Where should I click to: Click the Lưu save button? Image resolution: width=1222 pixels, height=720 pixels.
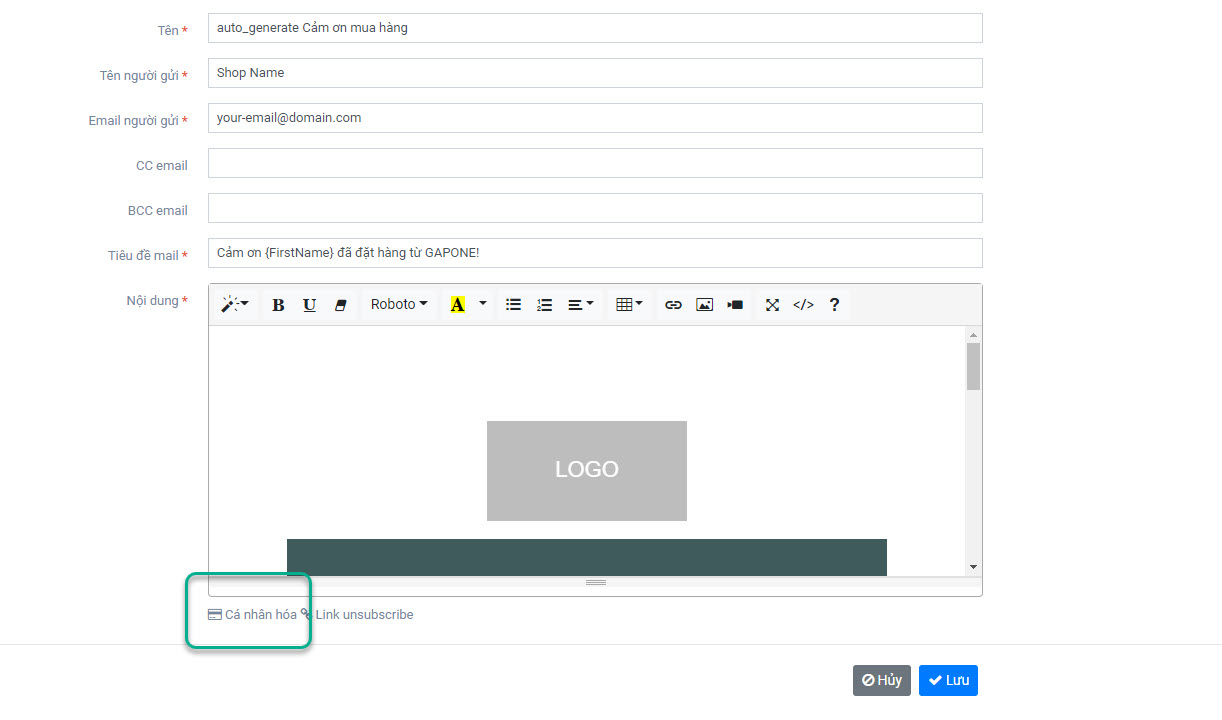[948, 680]
